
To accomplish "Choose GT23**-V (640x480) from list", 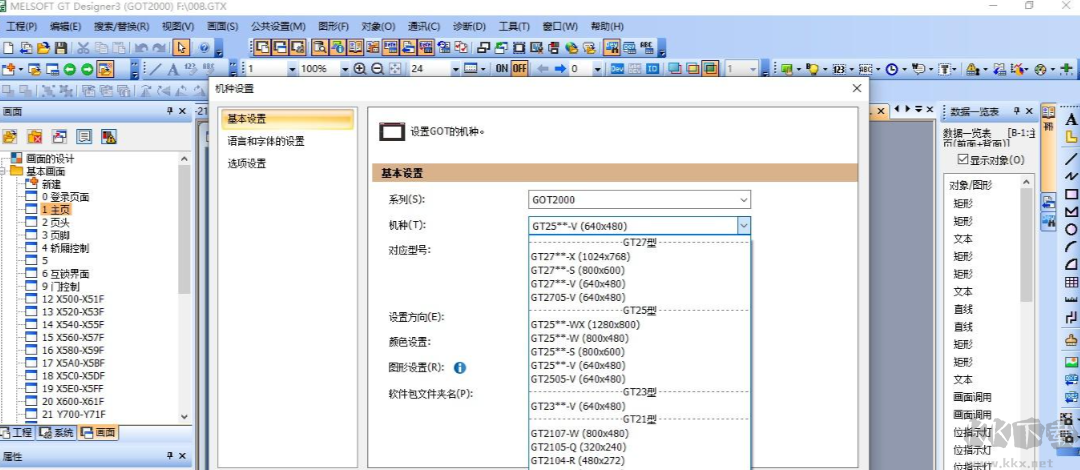I will tap(577, 407).
